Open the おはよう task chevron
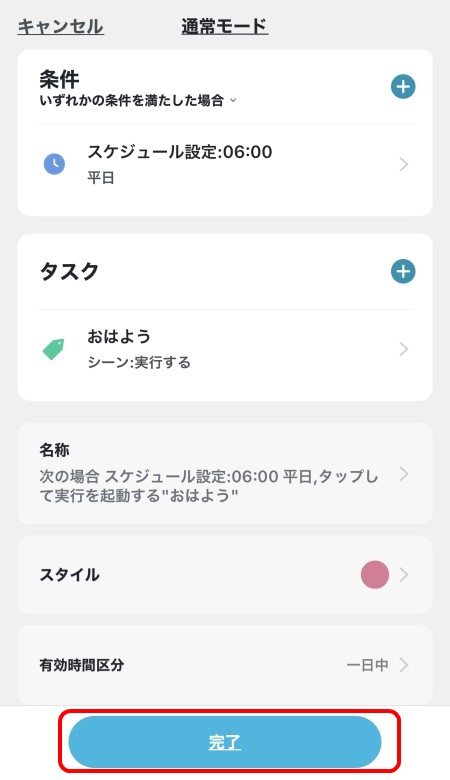 [404, 349]
